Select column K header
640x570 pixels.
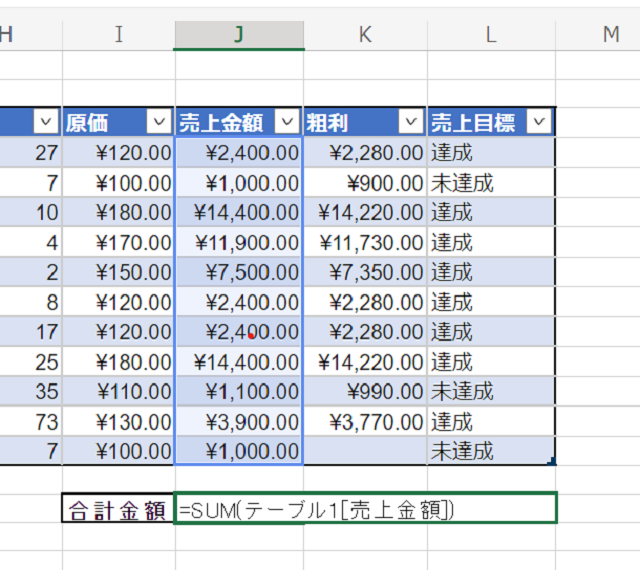click(x=365, y=35)
